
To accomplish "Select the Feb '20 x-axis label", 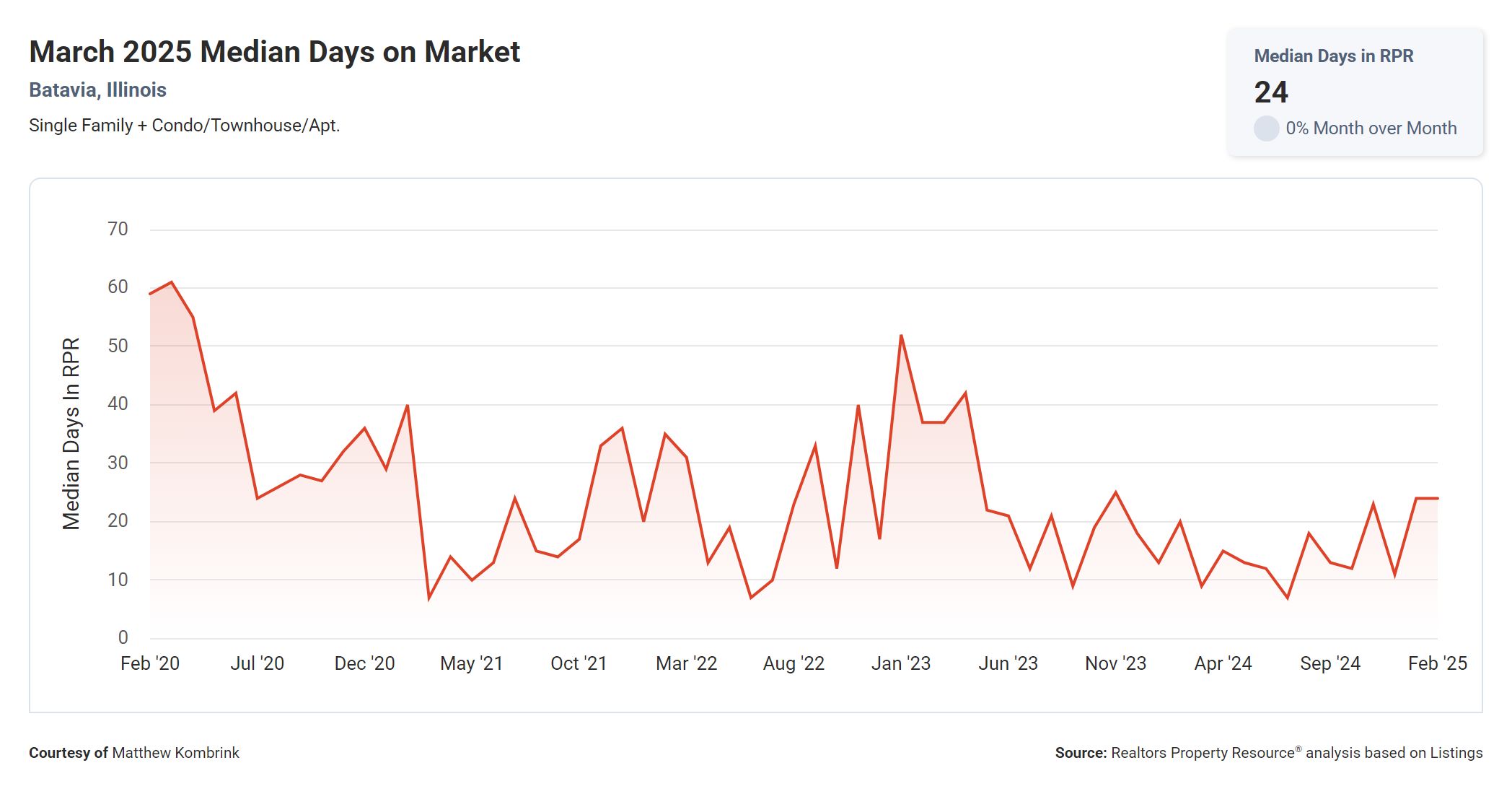I will coord(150,663).
